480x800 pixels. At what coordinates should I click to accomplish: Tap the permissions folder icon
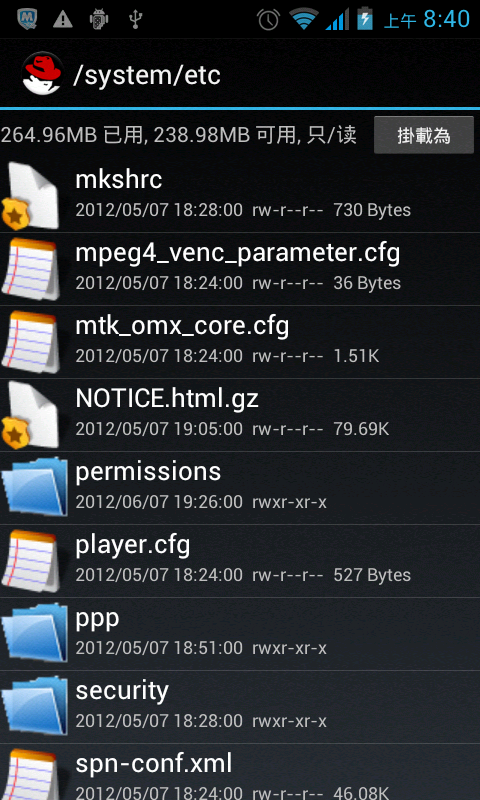[x=35, y=487]
